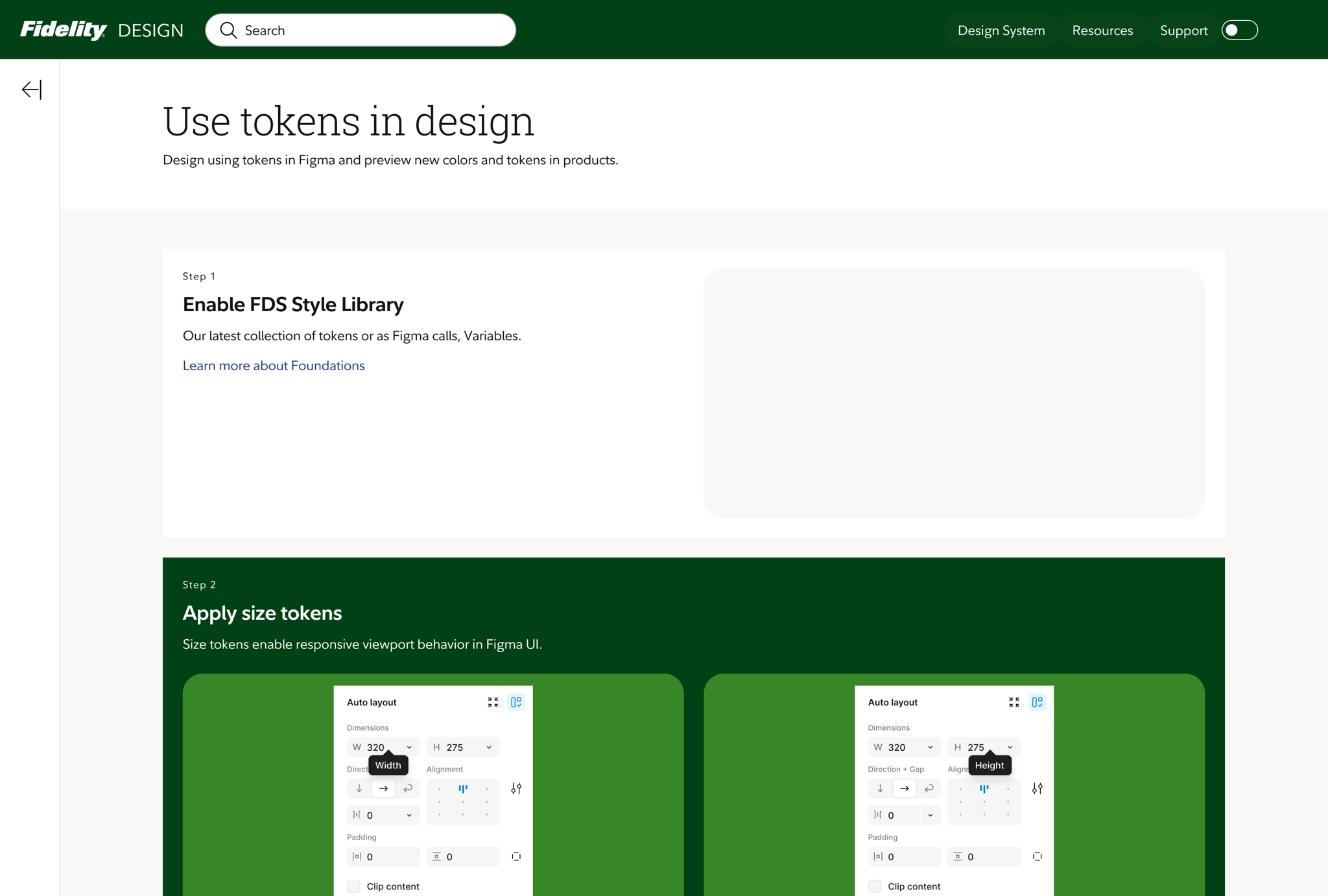Open the Design System menu
The width and height of the screenshot is (1328, 896).
1001,30
